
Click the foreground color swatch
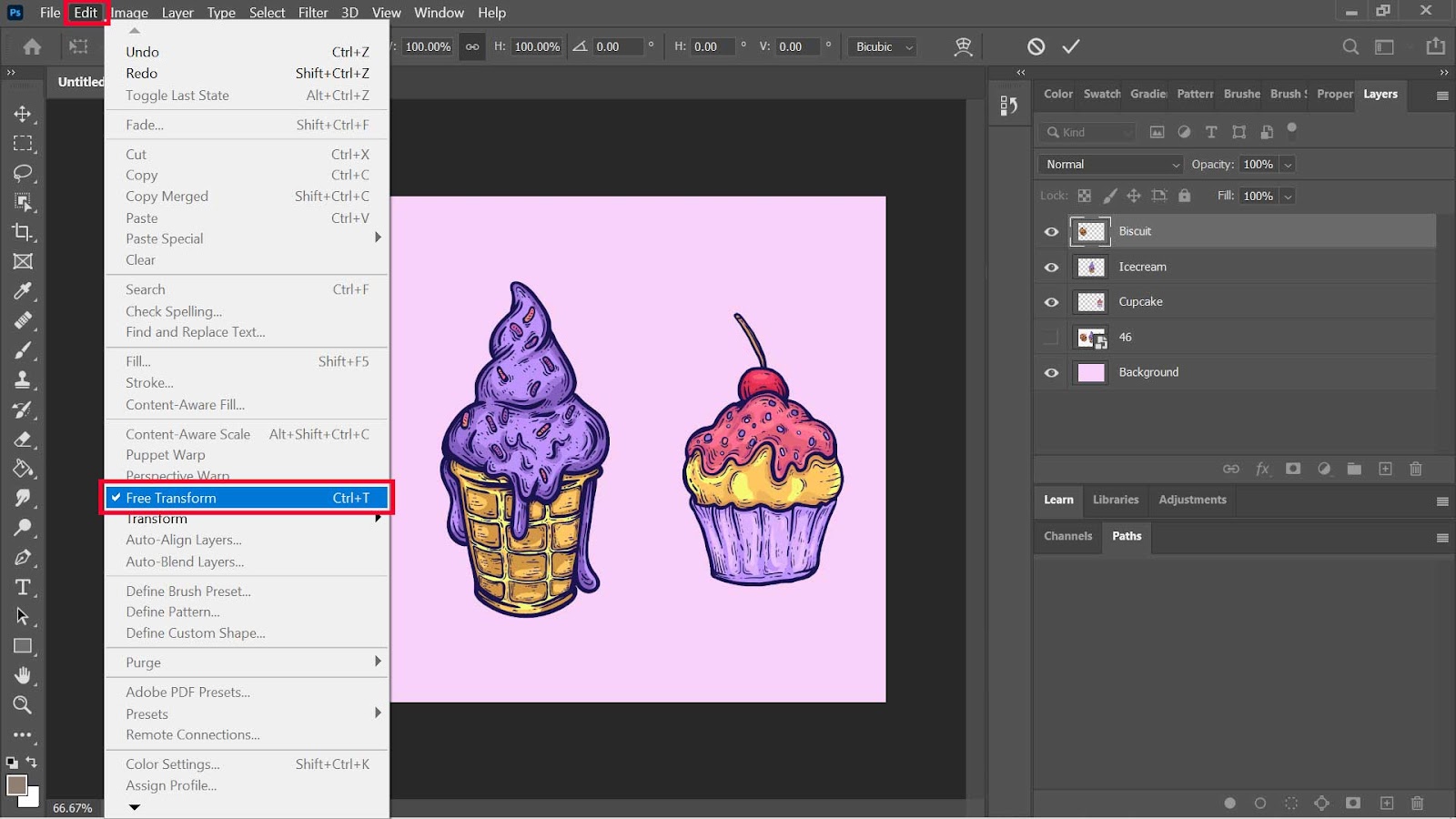coord(16,785)
